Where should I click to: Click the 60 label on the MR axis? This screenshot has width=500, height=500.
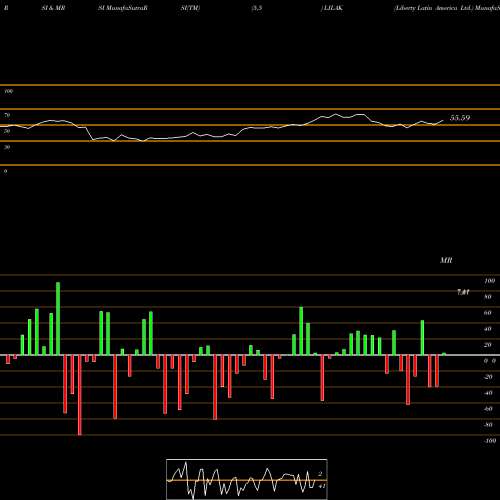tap(488, 313)
